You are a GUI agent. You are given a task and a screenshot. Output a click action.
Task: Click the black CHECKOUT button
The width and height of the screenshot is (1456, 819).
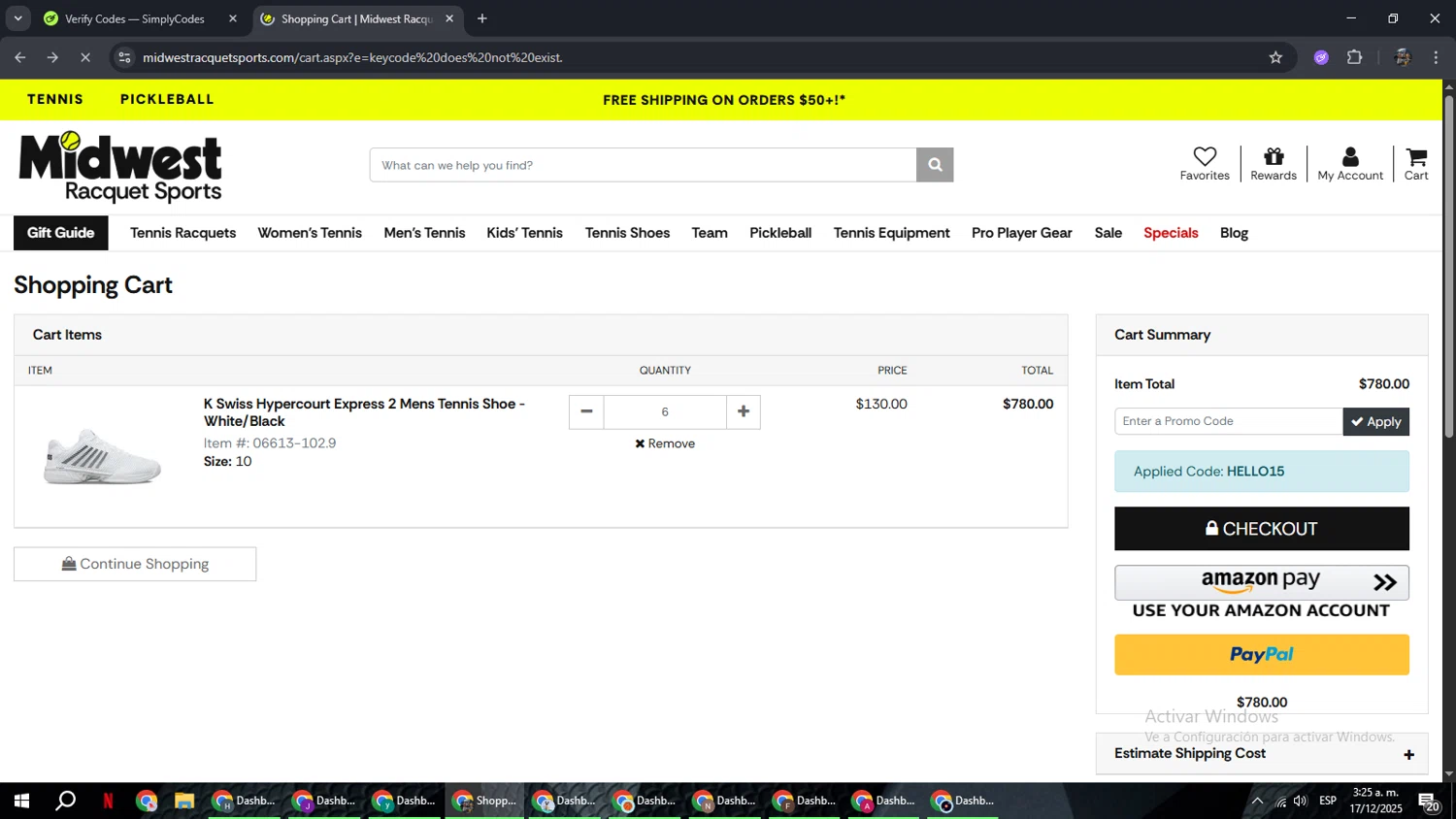(x=1262, y=529)
